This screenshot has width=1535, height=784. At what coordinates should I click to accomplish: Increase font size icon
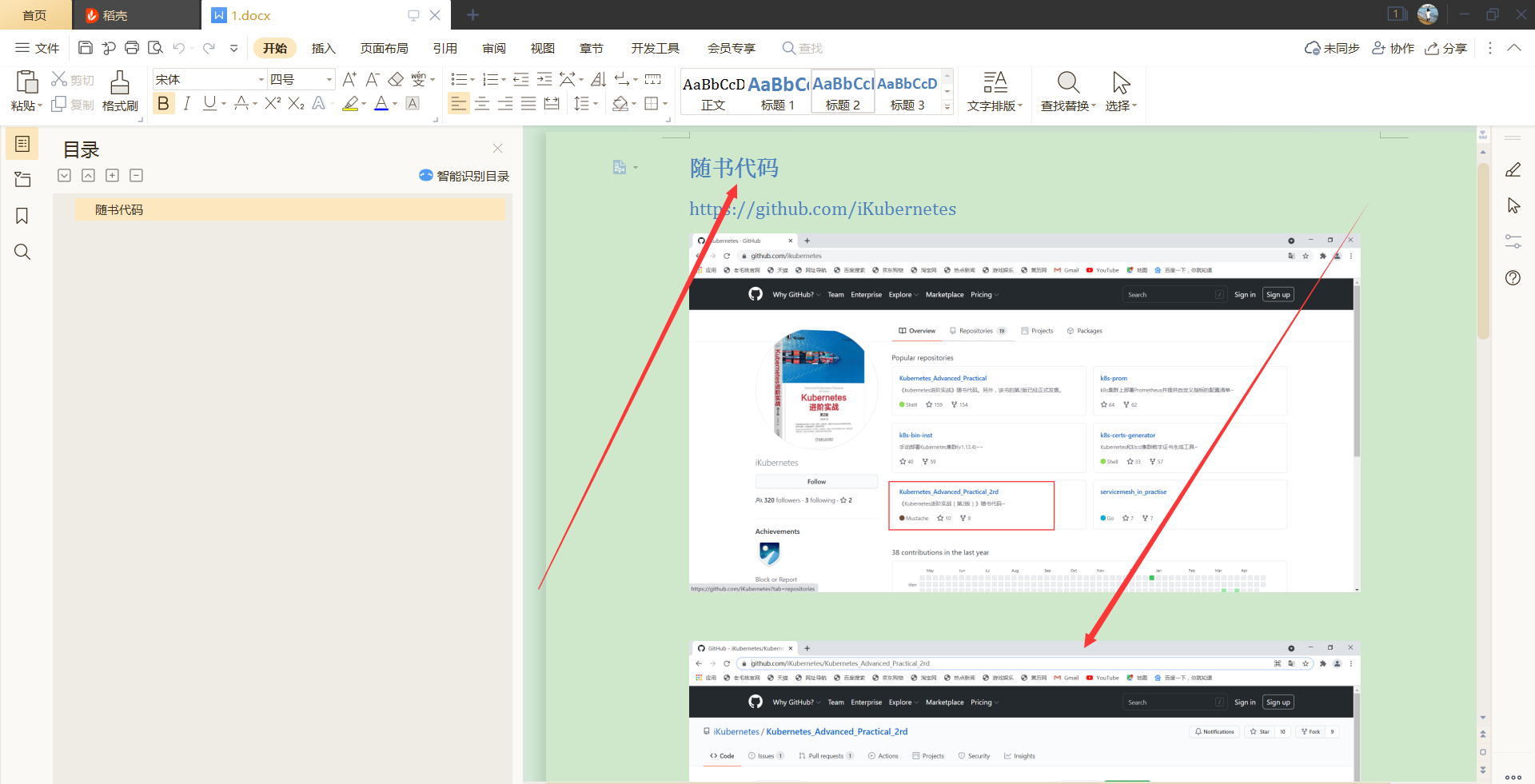349,79
